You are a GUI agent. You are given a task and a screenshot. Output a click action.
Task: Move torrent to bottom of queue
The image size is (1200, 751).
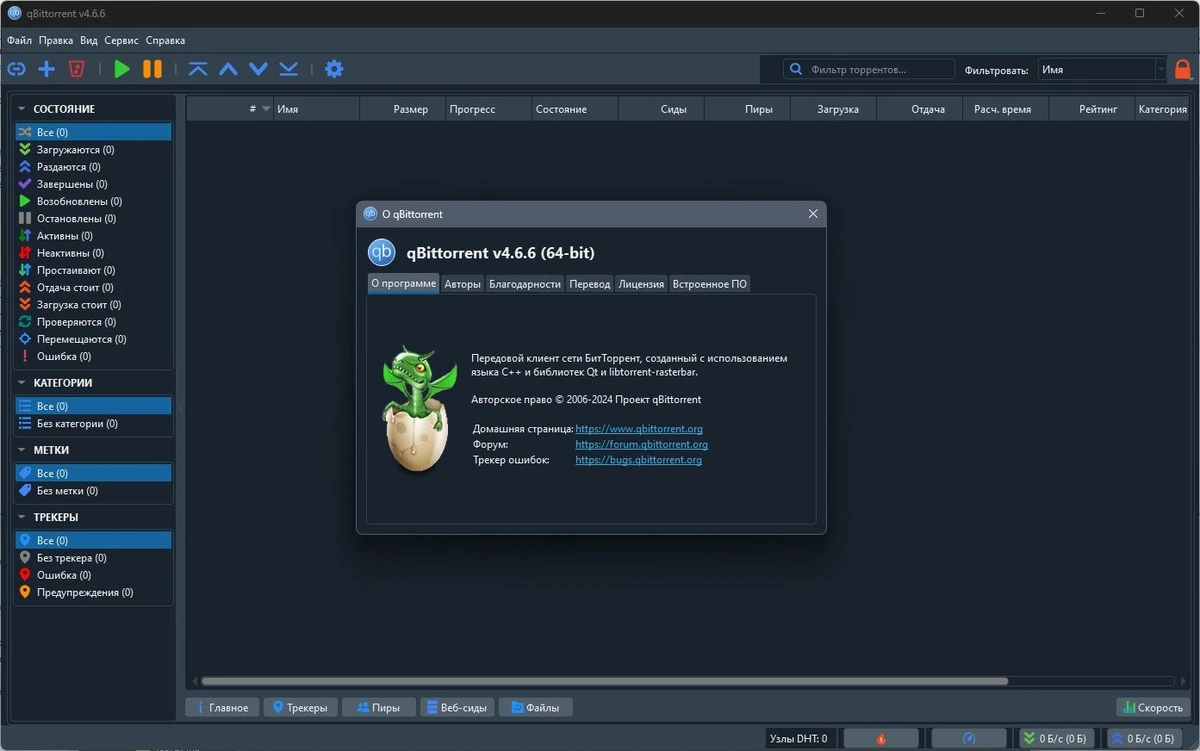288,69
